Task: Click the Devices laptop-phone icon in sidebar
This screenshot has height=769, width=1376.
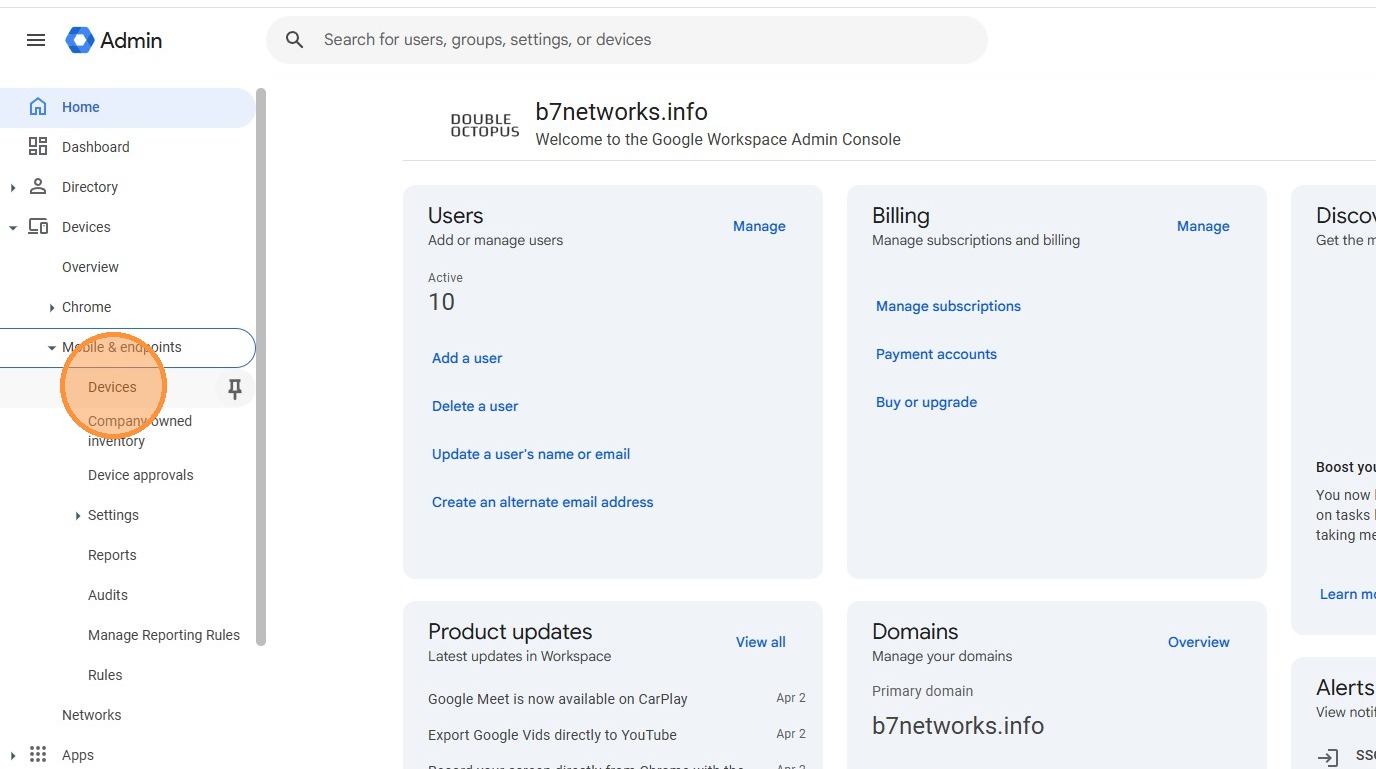Action: (38, 227)
